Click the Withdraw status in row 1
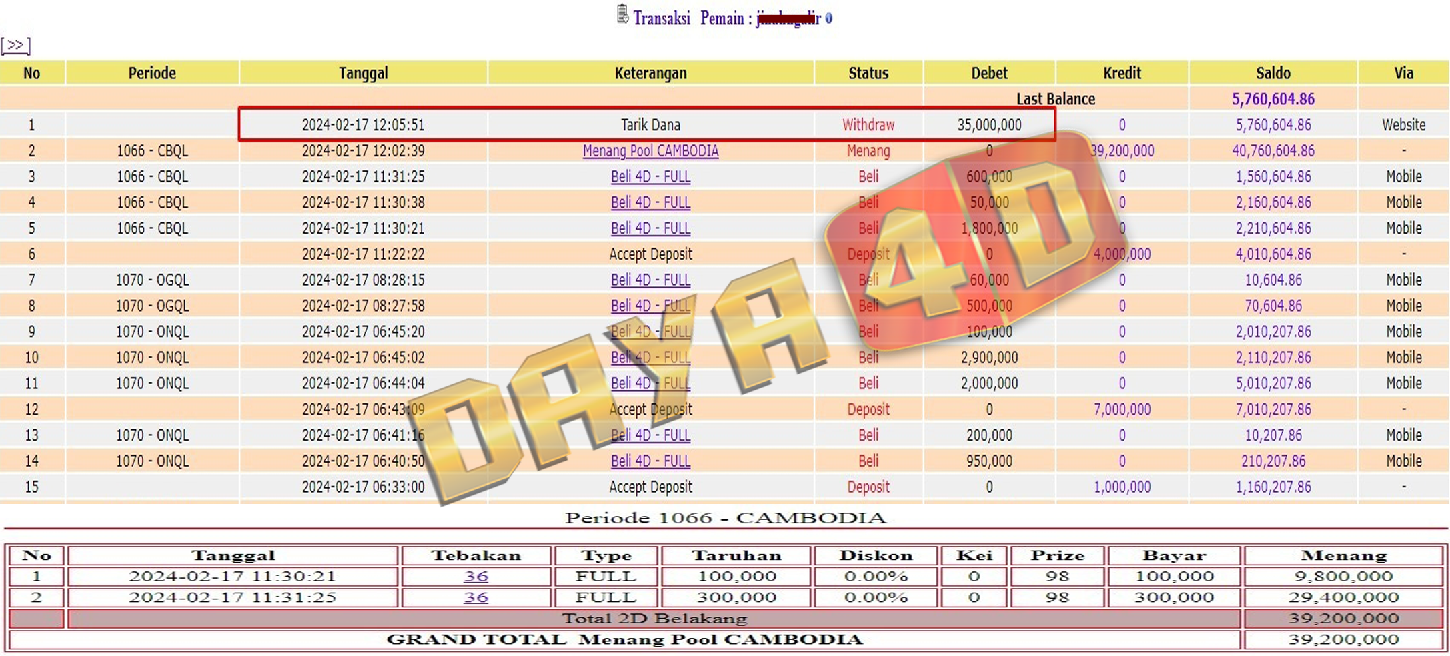The height and width of the screenshot is (656, 1450). tap(868, 125)
